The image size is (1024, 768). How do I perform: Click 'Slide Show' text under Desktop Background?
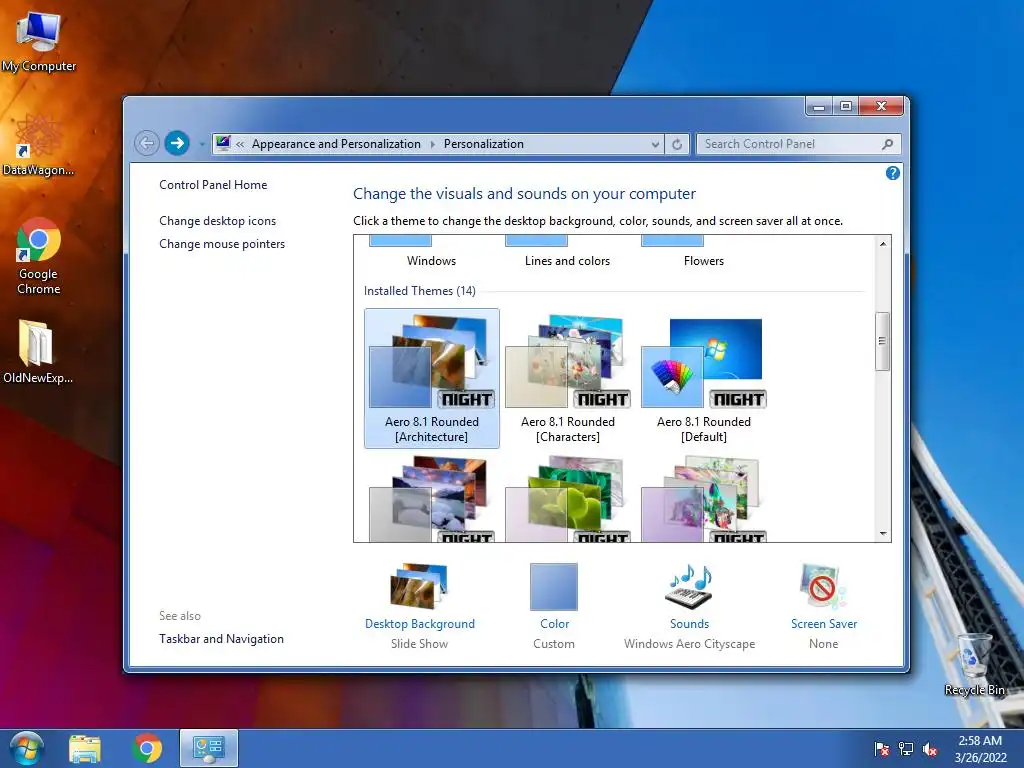(x=419, y=643)
